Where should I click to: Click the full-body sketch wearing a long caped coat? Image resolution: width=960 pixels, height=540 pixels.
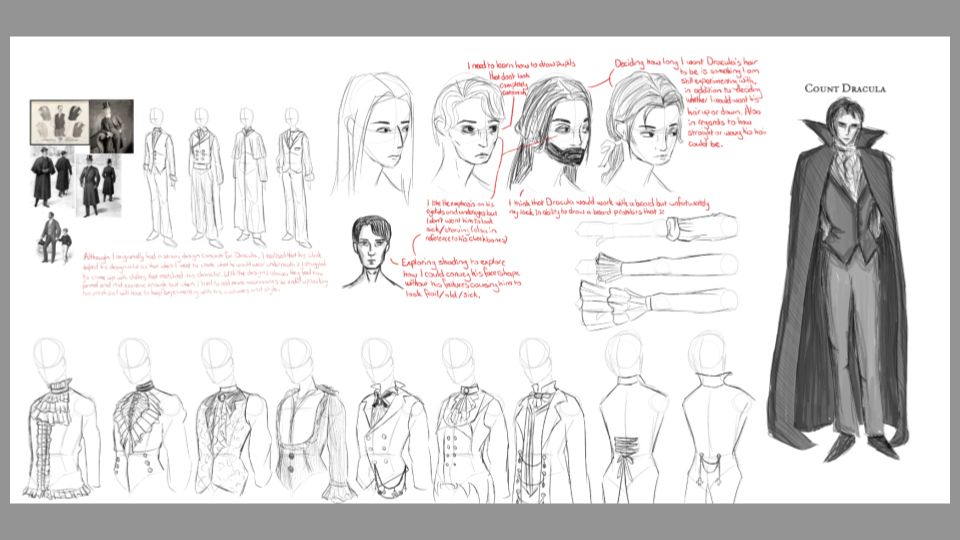(x=249, y=176)
